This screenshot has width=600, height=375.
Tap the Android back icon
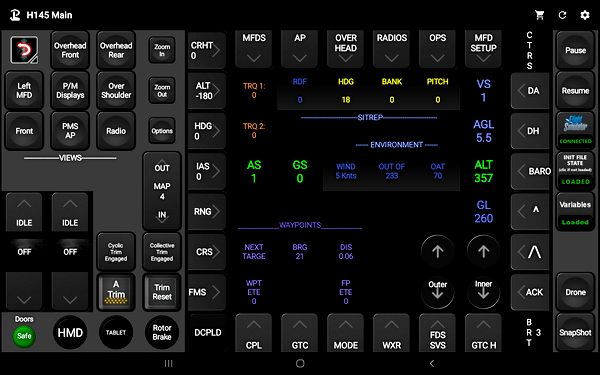[x=432, y=363]
